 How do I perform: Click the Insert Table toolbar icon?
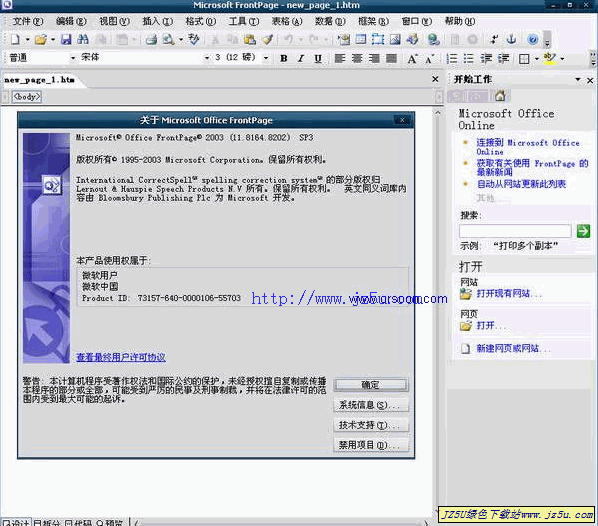(x=361, y=39)
